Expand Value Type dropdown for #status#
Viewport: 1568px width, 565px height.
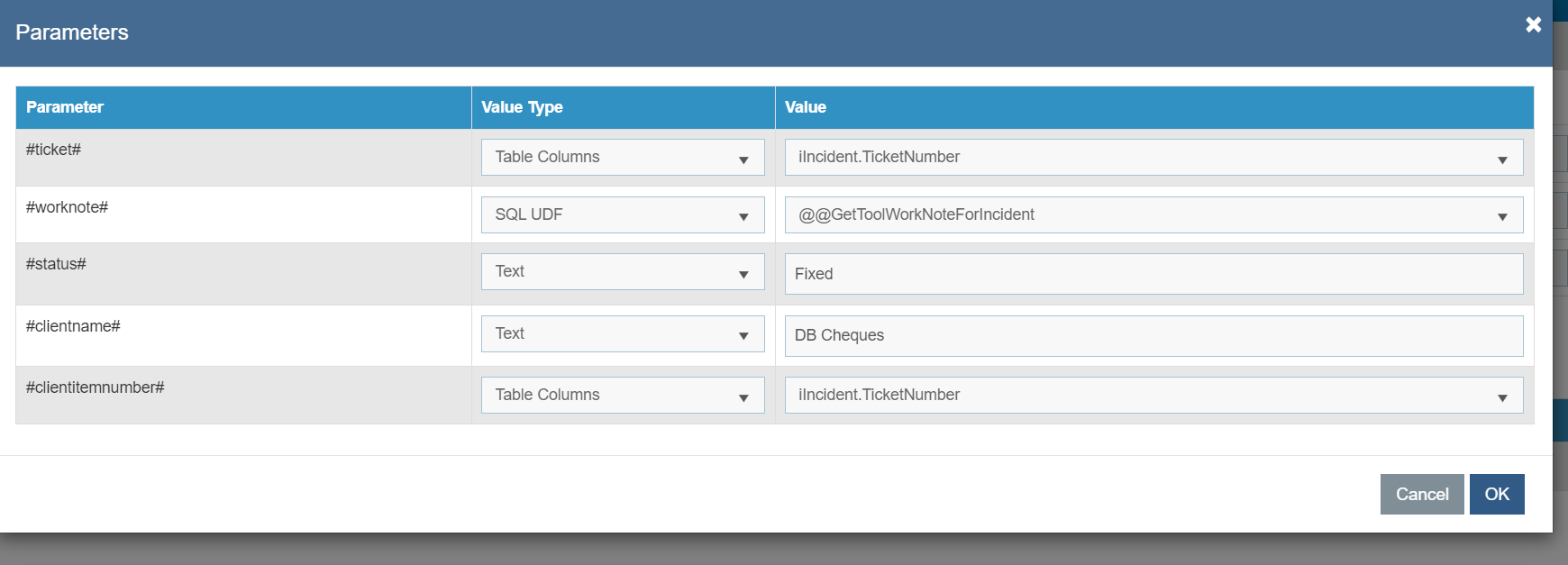point(623,272)
